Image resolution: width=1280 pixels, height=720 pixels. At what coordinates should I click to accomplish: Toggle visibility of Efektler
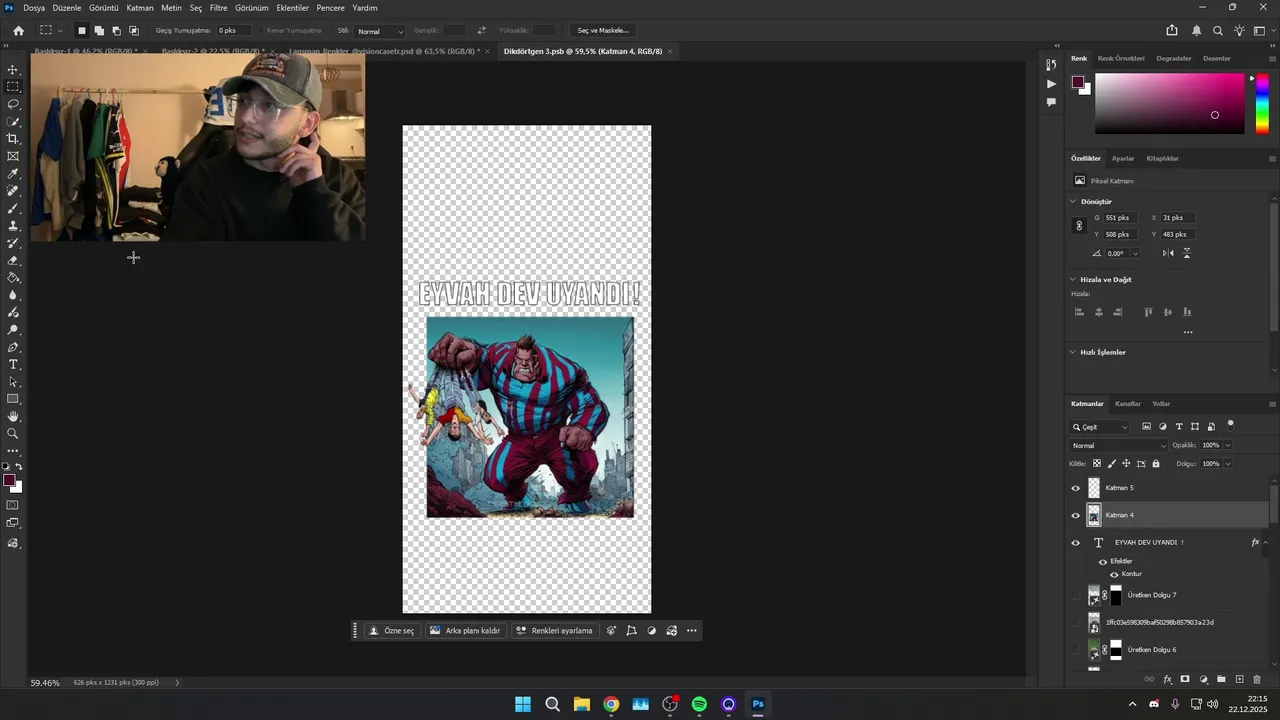1103,561
